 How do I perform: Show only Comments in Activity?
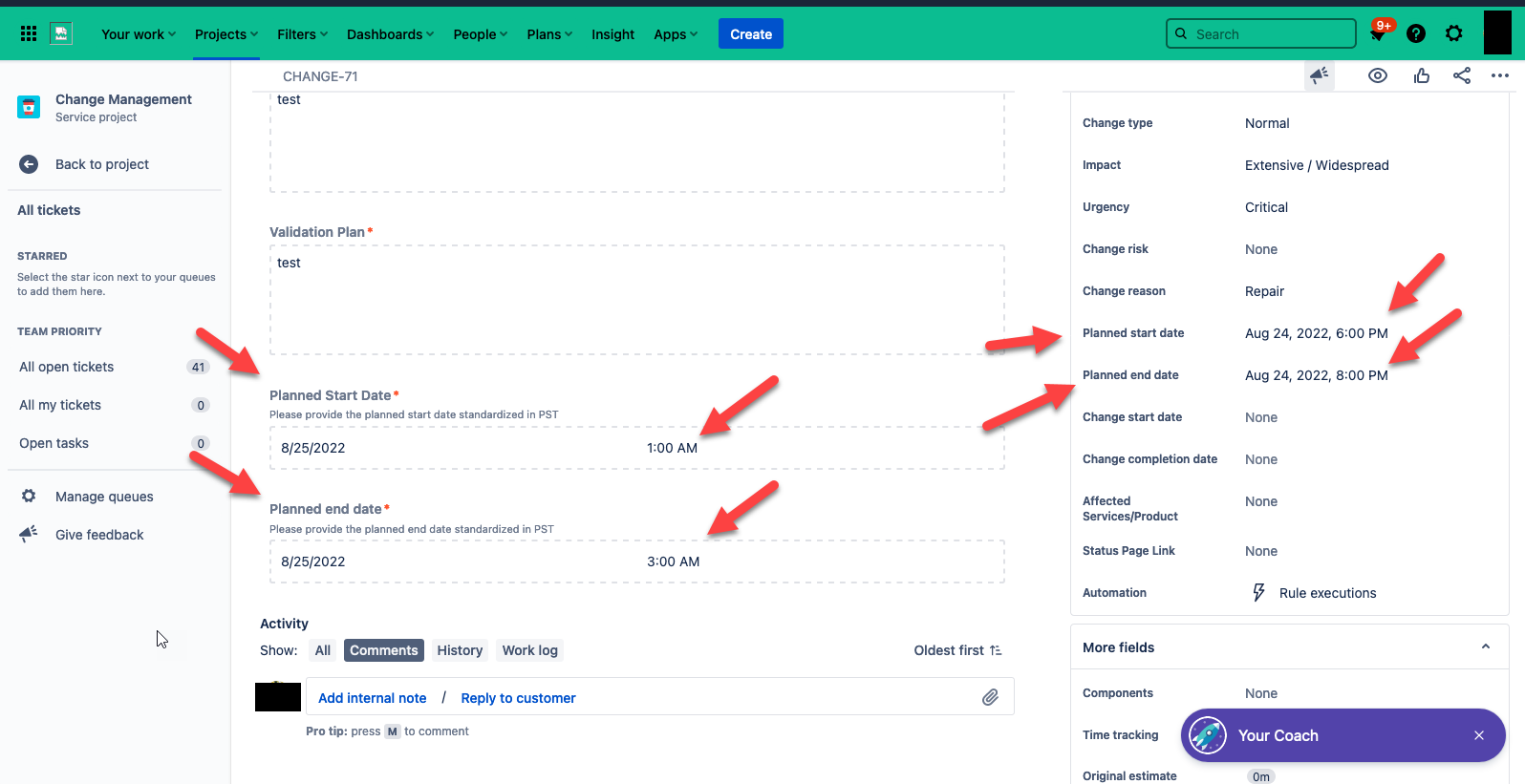(x=384, y=650)
